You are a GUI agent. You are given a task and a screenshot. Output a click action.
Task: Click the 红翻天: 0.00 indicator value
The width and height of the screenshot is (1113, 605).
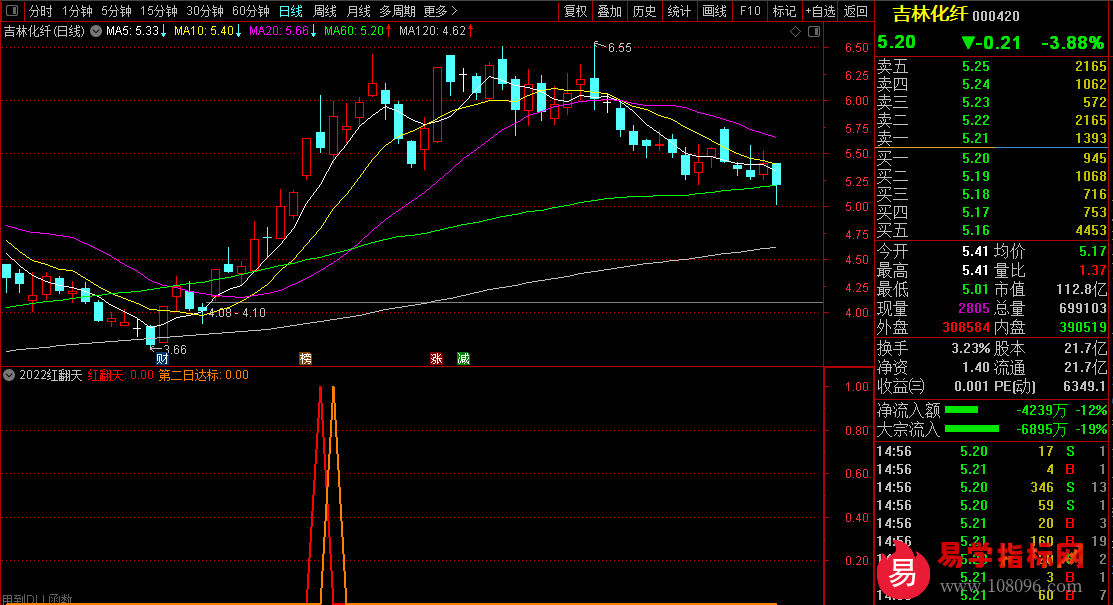click(120, 375)
